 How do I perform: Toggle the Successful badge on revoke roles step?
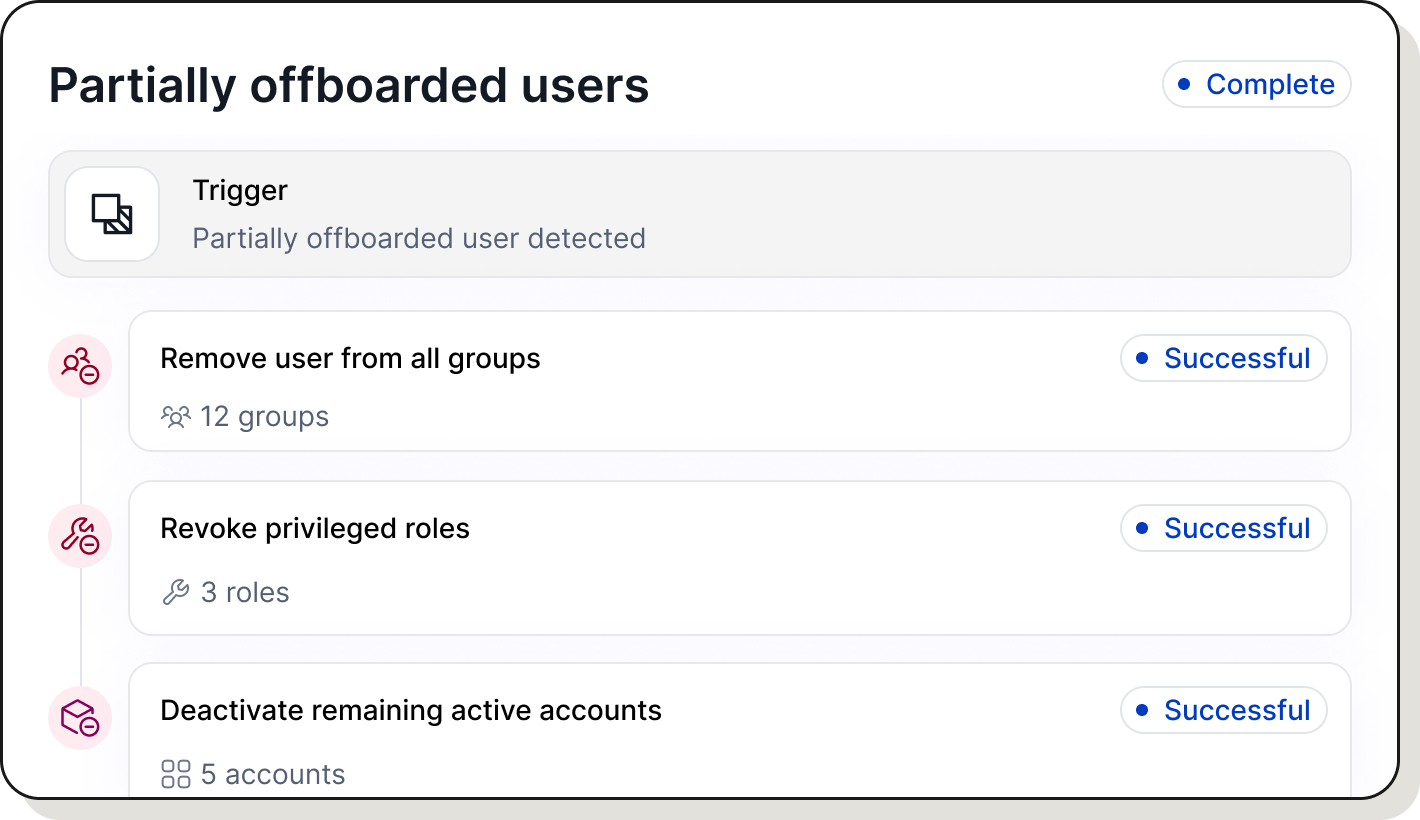coord(1223,528)
